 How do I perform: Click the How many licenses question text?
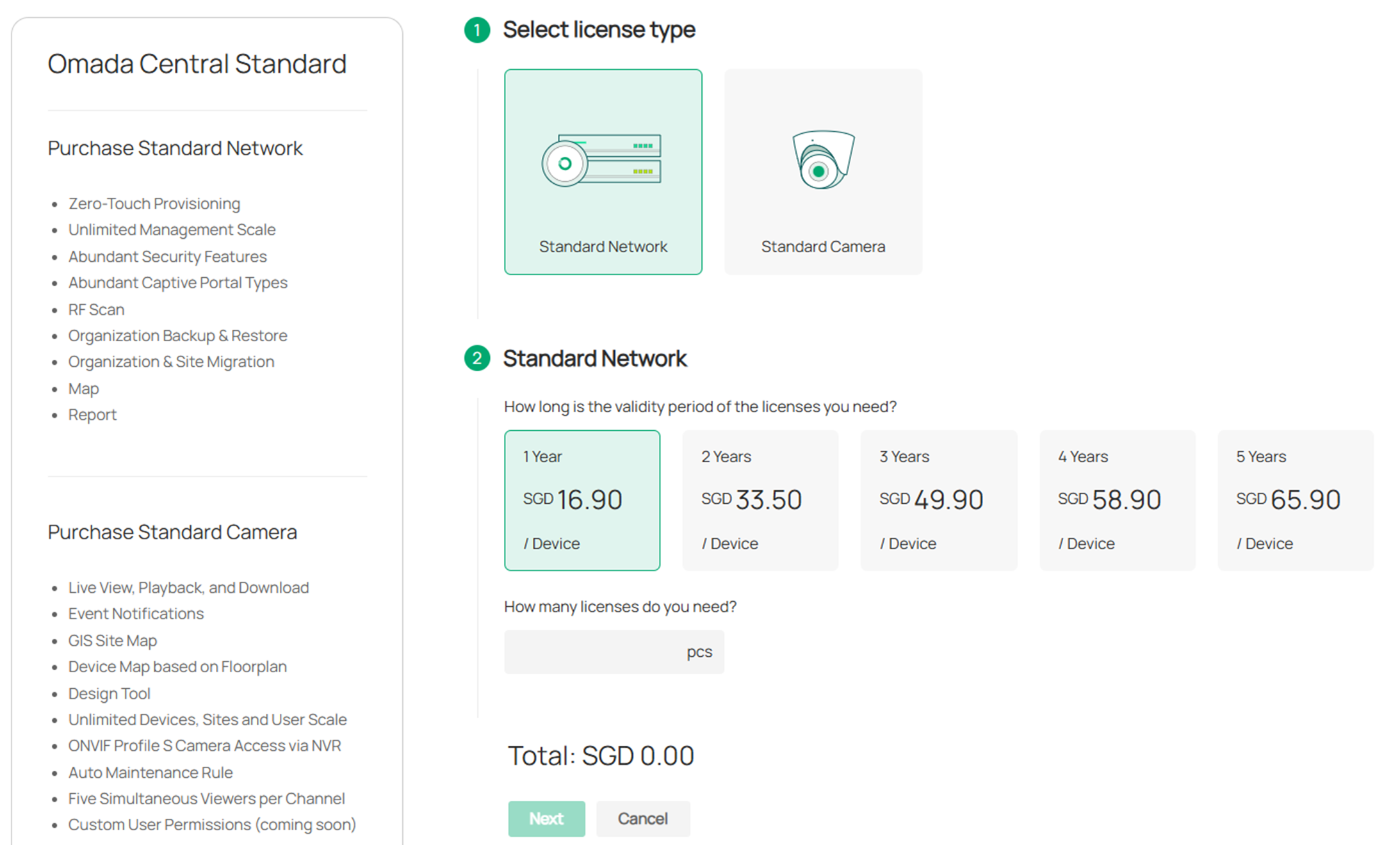coord(620,606)
